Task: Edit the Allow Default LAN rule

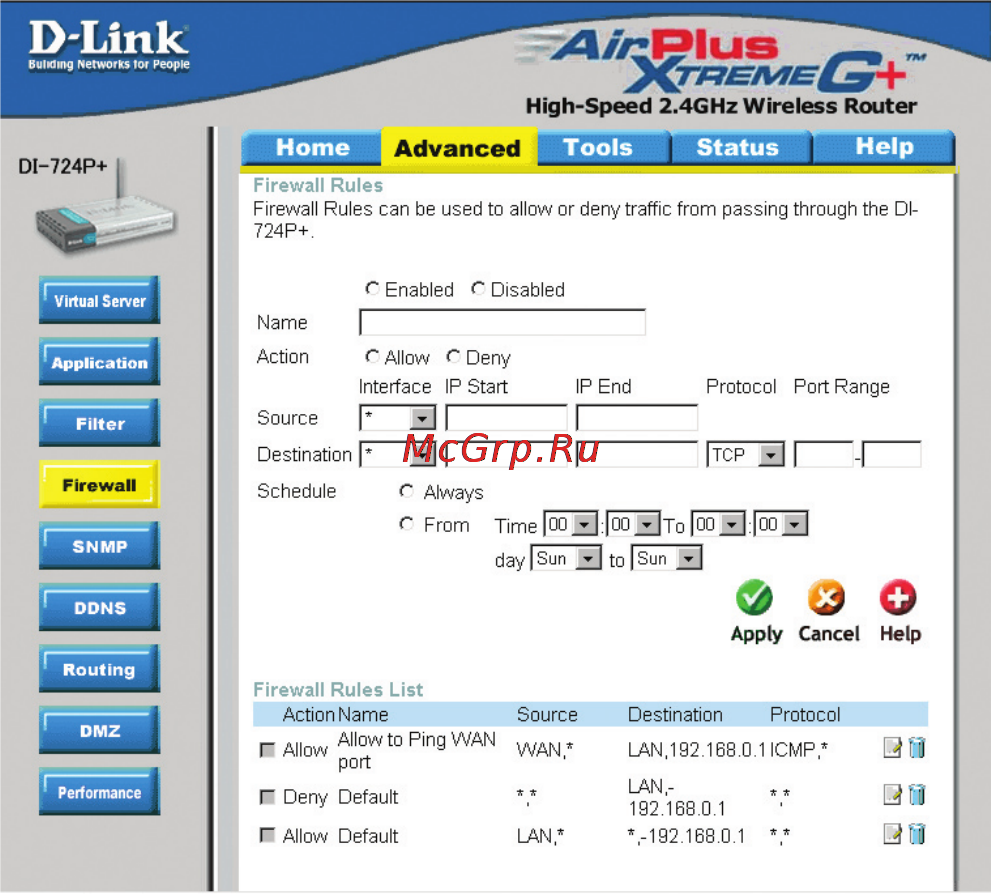Action: (892, 834)
